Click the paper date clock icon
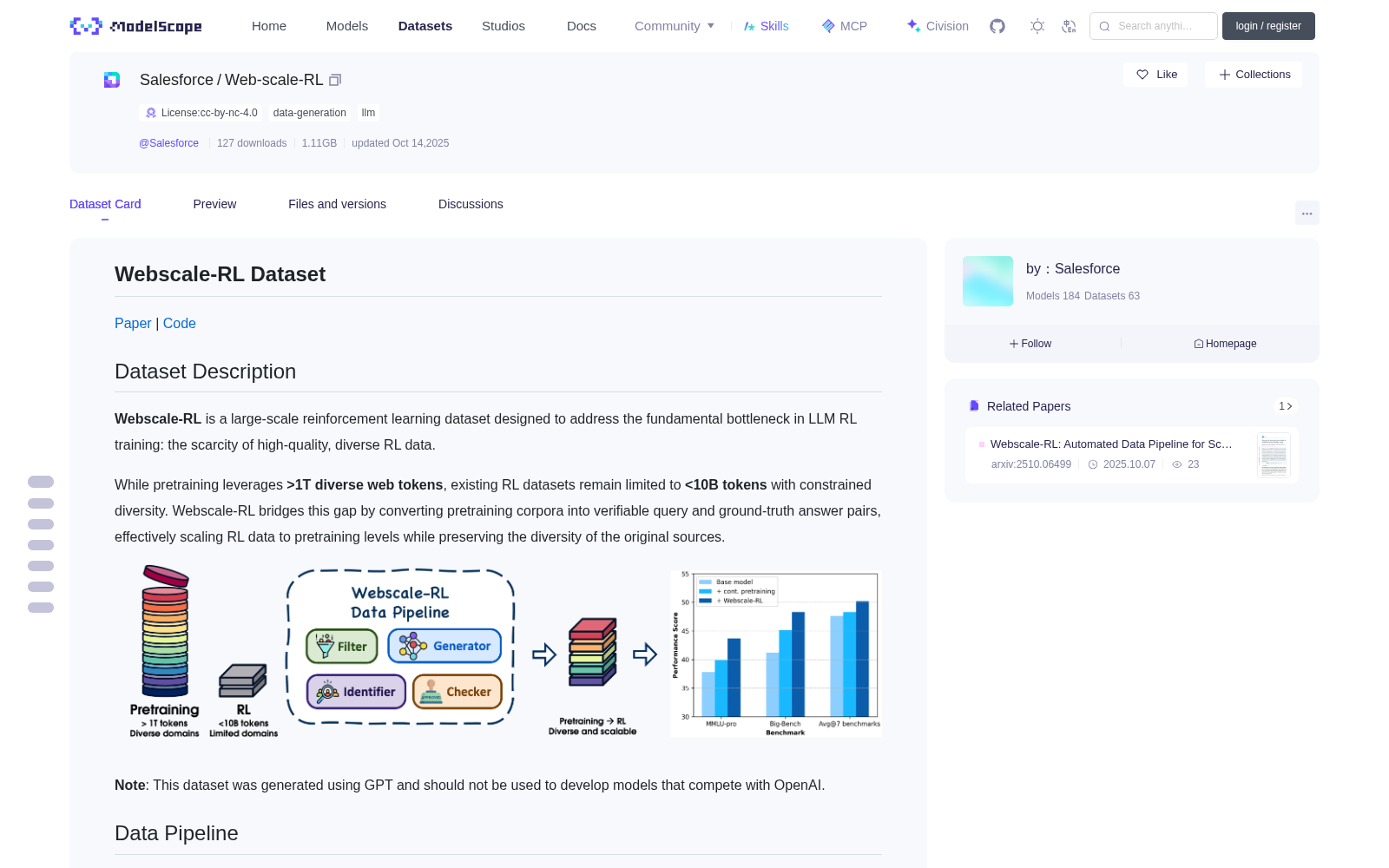The width and height of the screenshot is (1389, 868). 1093,464
